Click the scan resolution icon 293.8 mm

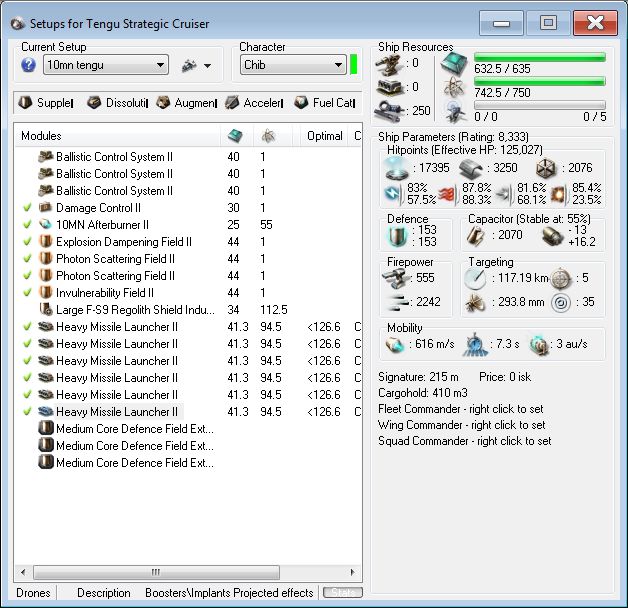point(475,303)
